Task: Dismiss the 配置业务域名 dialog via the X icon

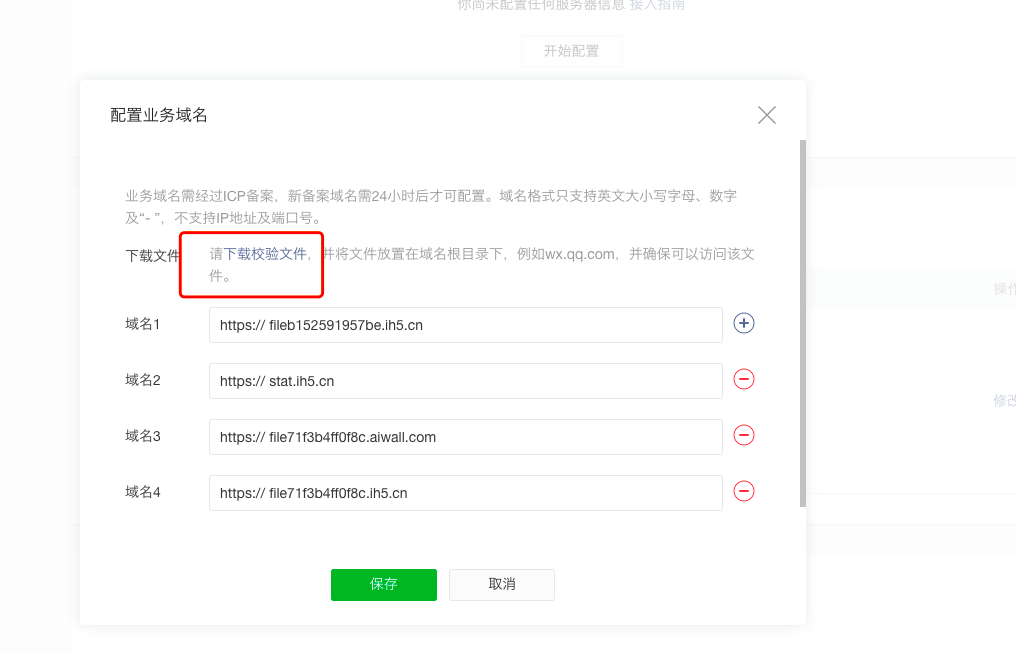Action: (766, 115)
